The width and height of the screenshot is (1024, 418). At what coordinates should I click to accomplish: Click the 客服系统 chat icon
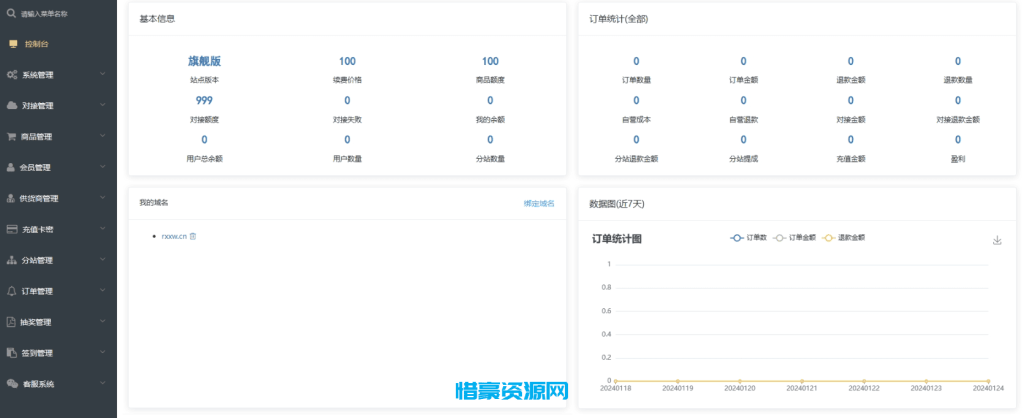click(12, 384)
